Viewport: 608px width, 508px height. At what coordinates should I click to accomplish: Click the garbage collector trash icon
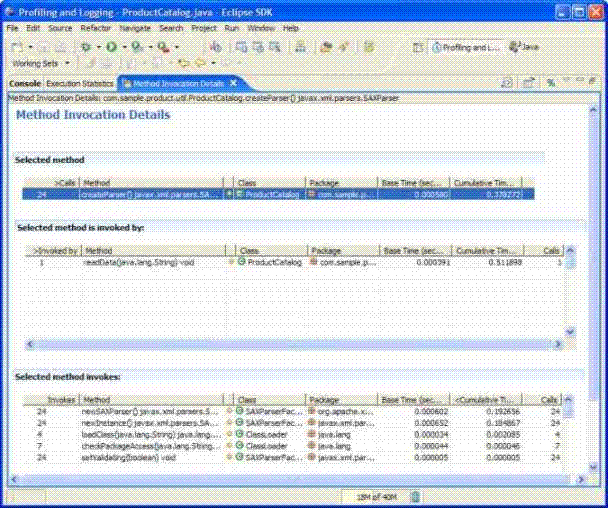(x=415, y=496)
